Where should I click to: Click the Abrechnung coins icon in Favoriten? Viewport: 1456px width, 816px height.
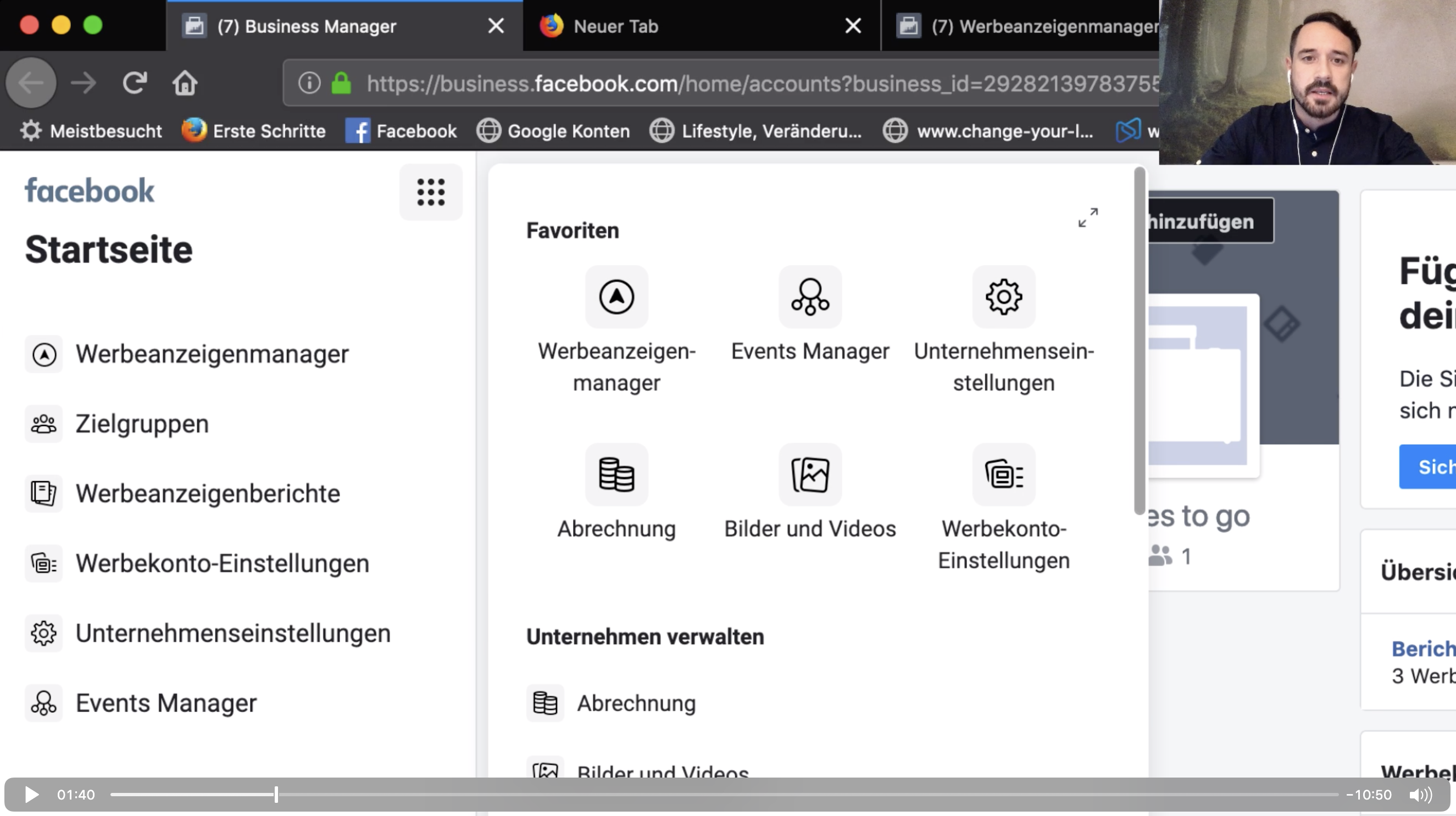[616, 474]
